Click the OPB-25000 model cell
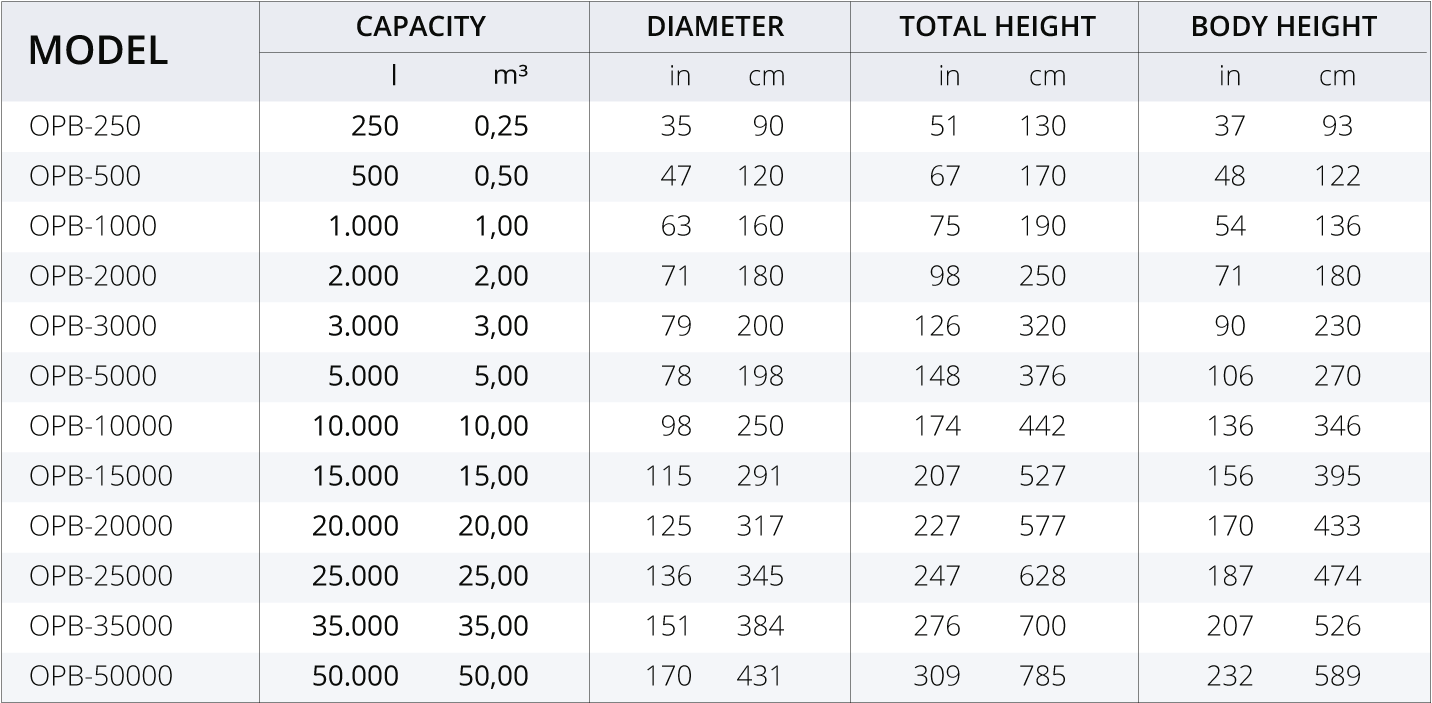The width and height of the screenshot is (1432, 703). tap(101, 576)
